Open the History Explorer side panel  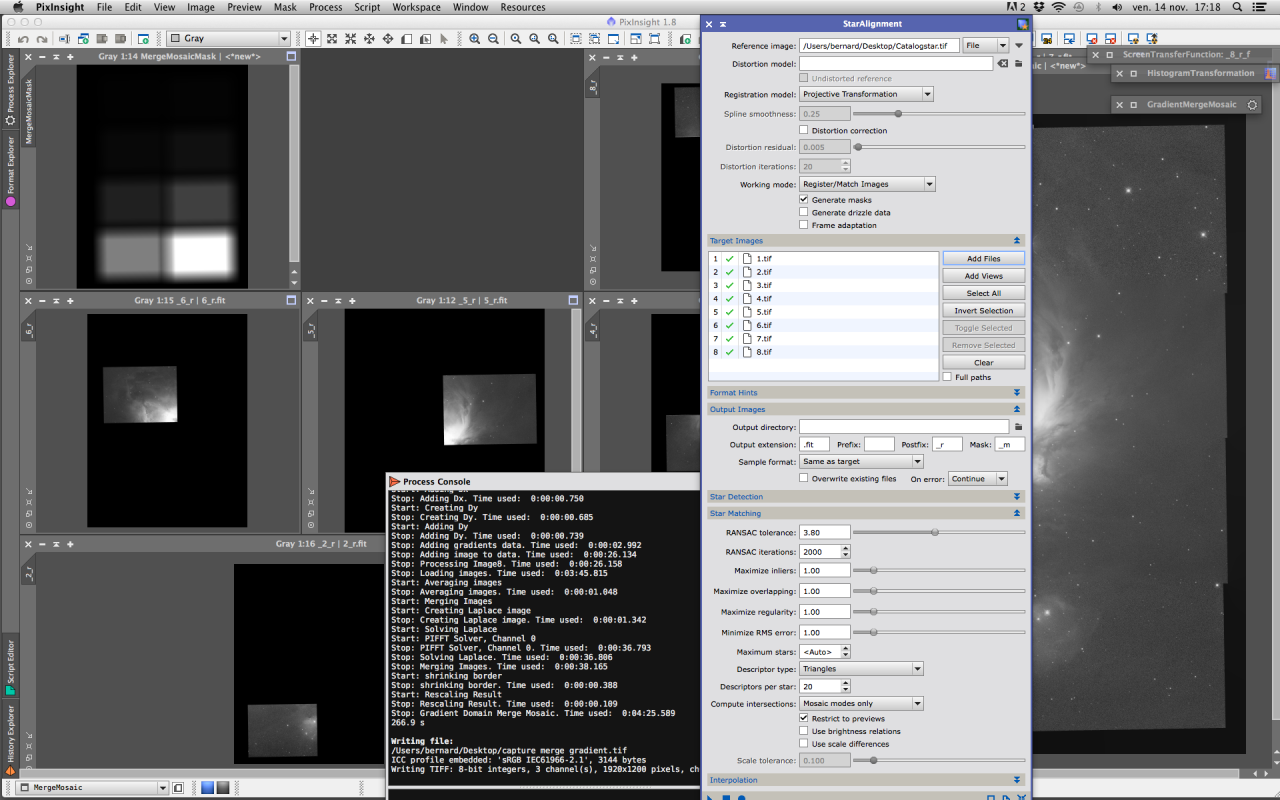coord(11,740)
